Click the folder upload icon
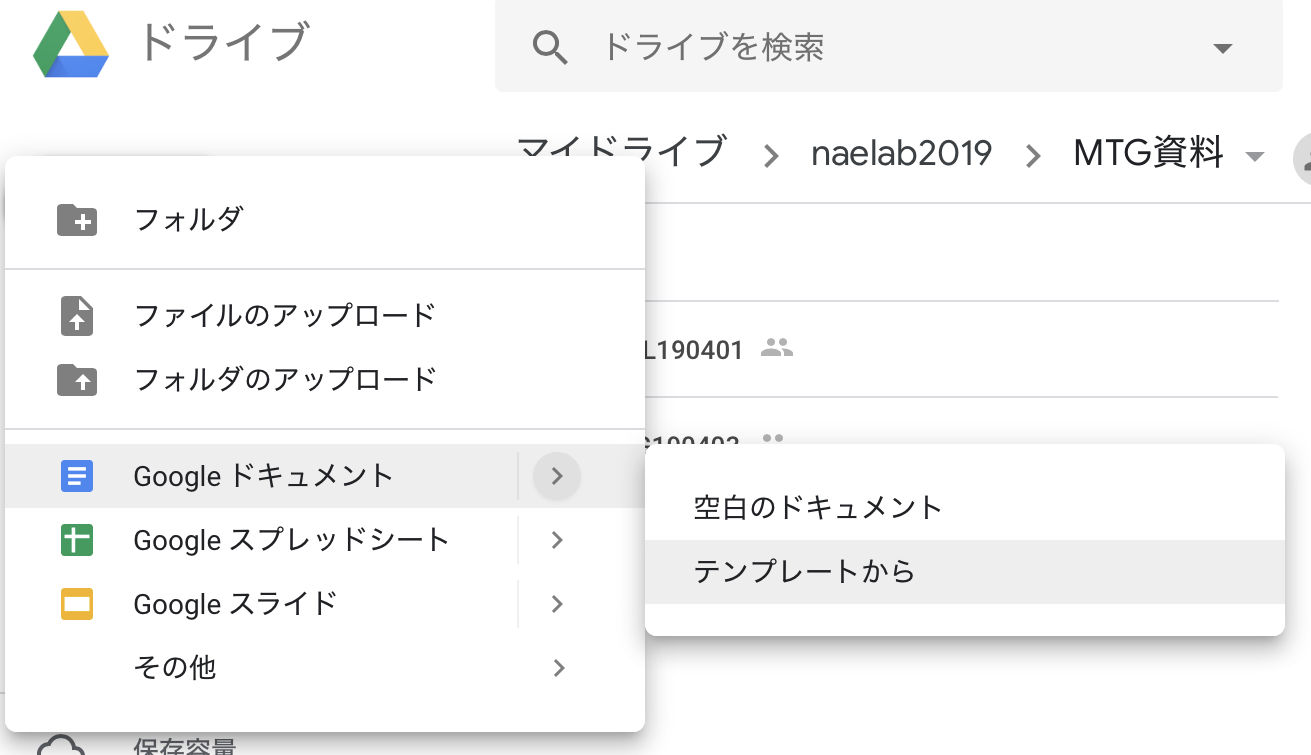 (x=77, y=380)
